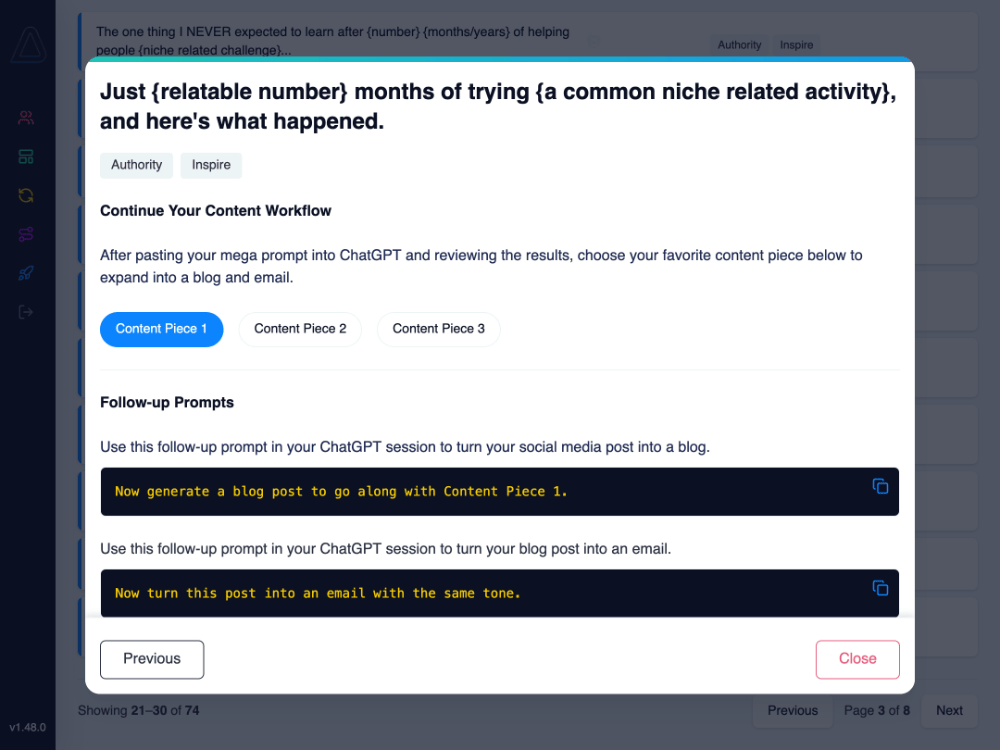
Task: Select Content Piece 1
Action: click(161, 329)
